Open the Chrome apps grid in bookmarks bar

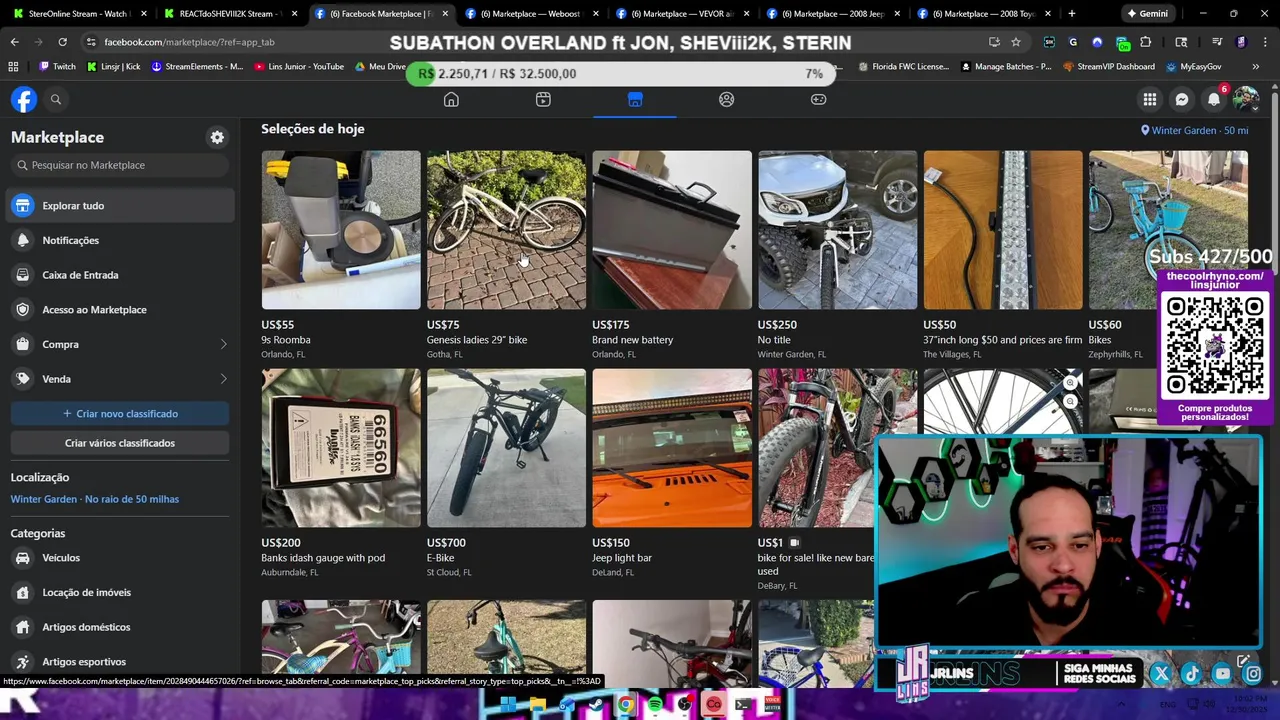[13, 67]
